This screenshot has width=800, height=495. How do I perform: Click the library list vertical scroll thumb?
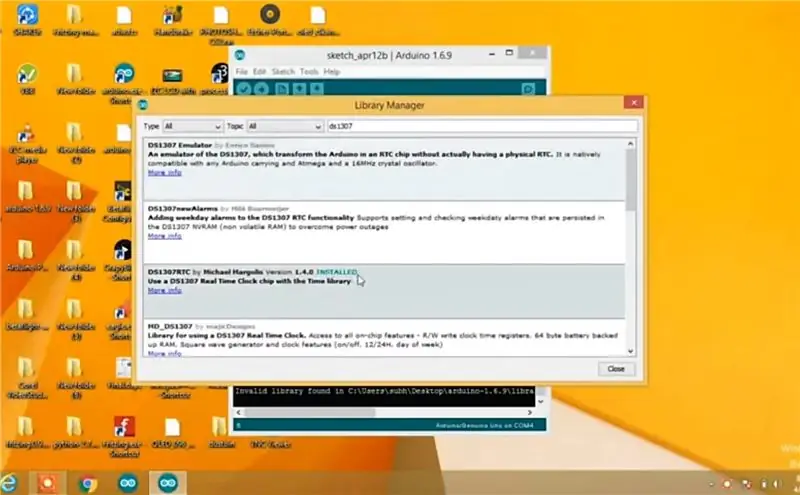coord(631,180)
